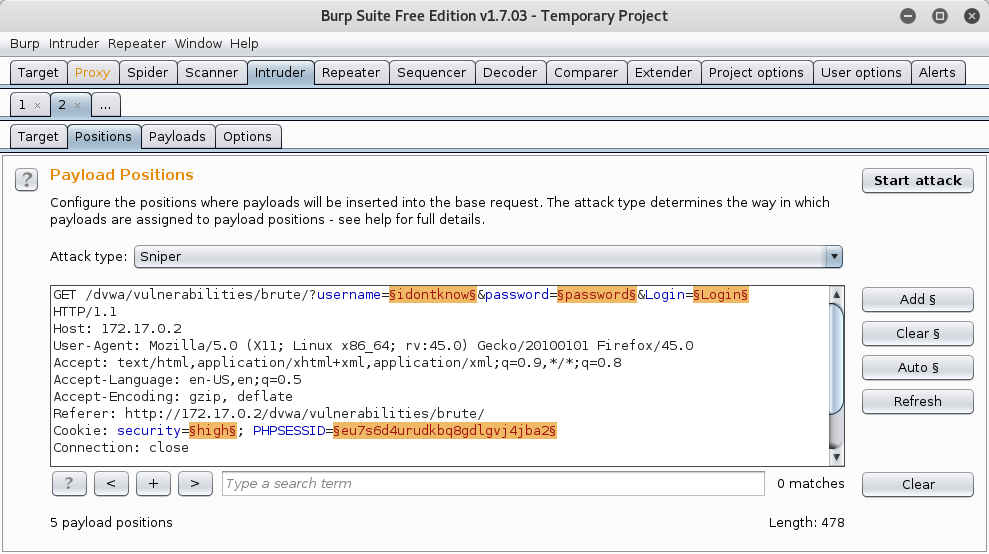Go to next search match arrow

point(195,484)
